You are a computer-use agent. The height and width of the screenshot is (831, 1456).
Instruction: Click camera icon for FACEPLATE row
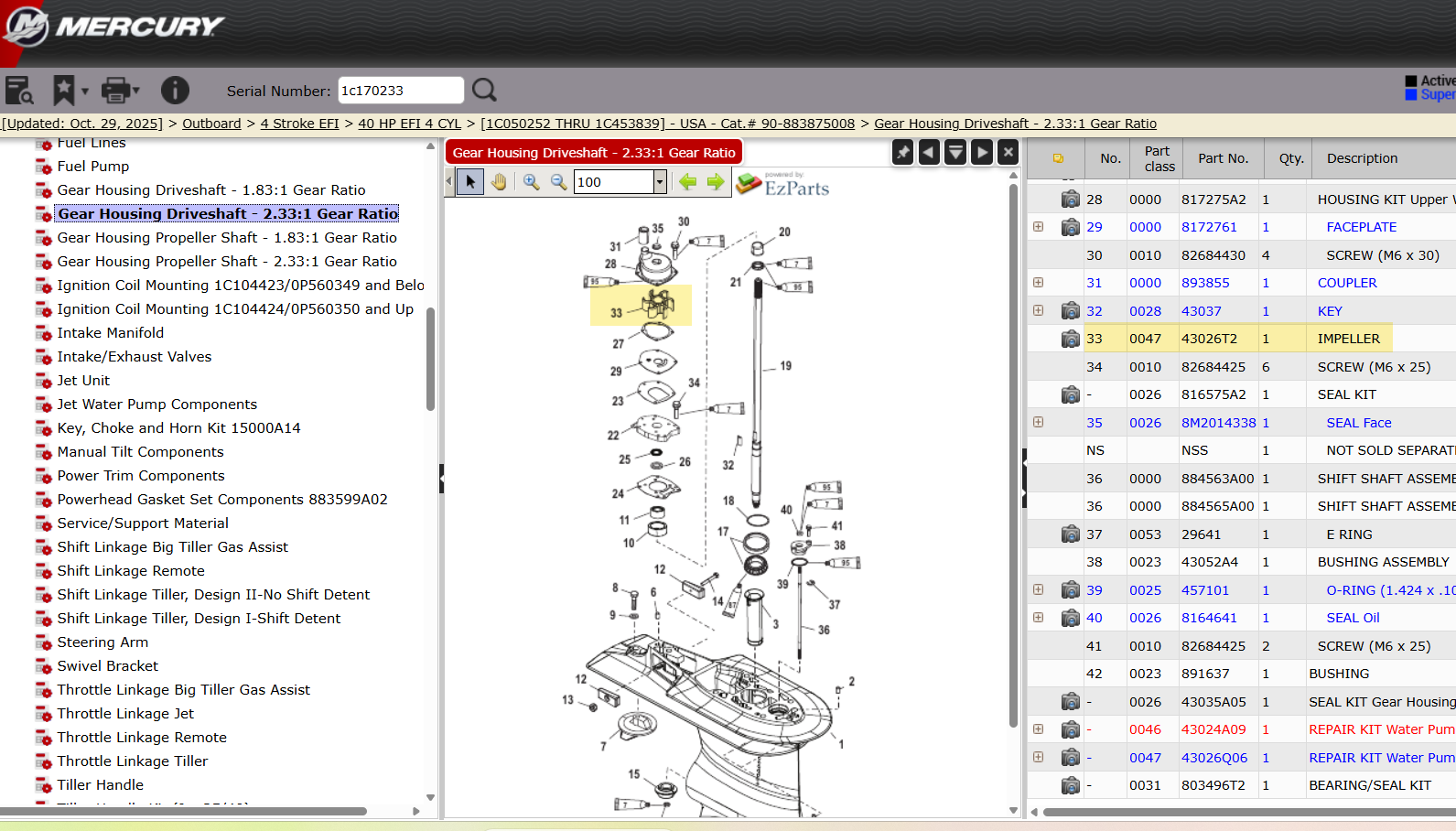click(x=1070, y=227)
